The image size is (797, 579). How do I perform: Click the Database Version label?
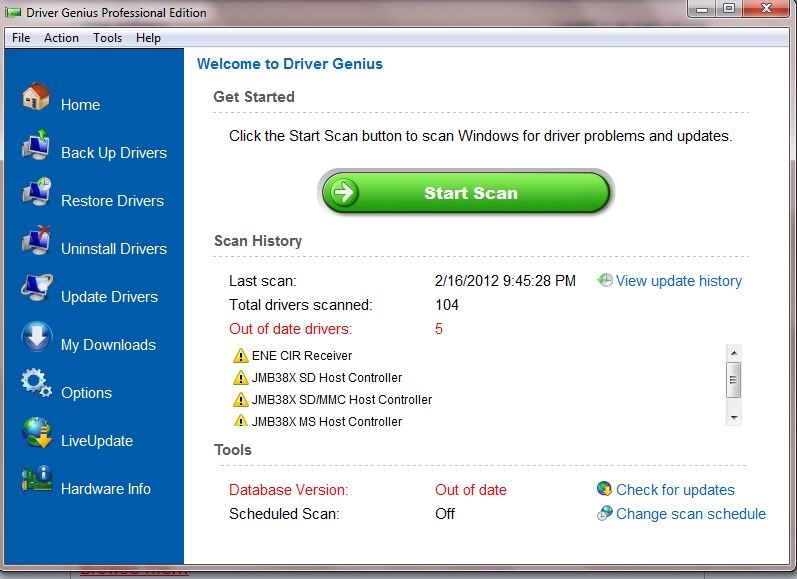point(288,490)
